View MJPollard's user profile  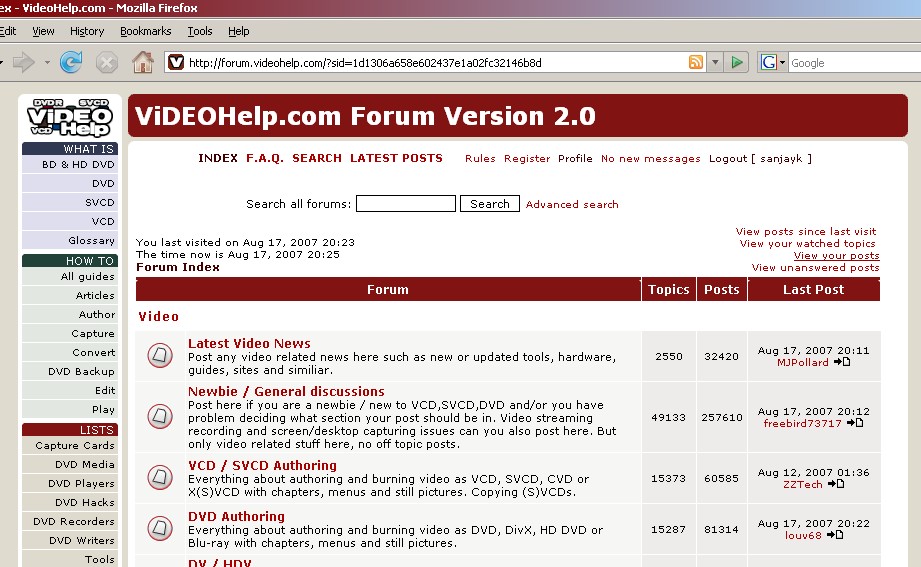[x=802, y=363]
